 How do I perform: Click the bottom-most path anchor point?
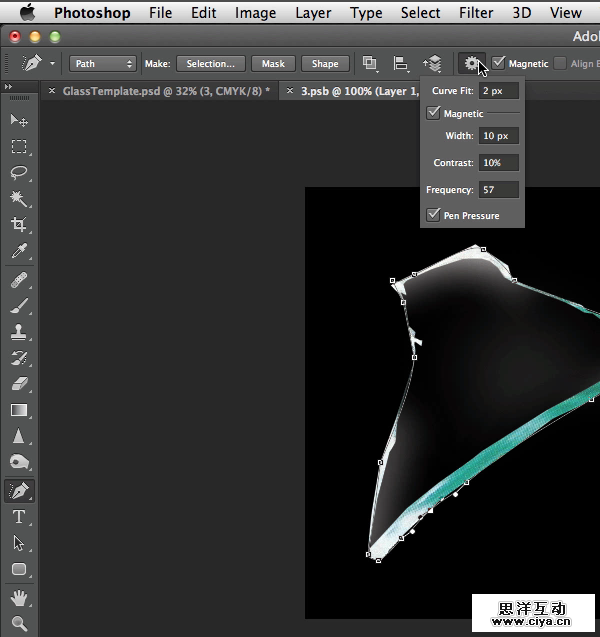pos(378,561)
